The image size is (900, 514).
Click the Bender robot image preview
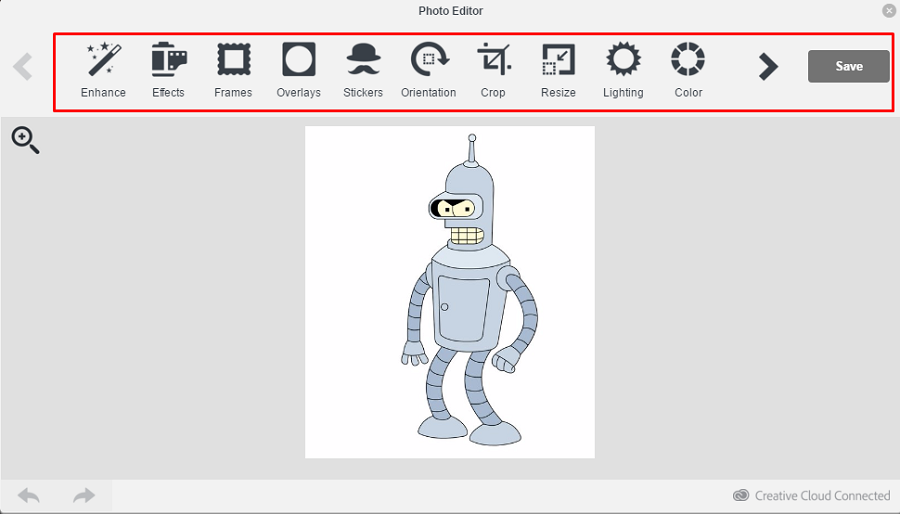450,292
